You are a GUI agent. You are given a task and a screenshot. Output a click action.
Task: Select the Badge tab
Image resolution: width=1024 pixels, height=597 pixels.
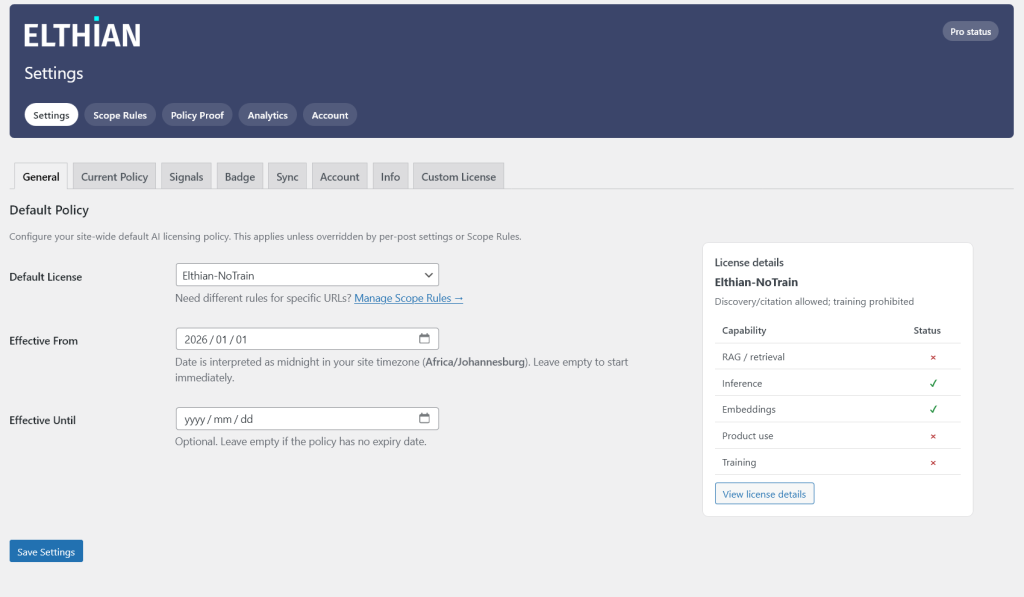pos(239,177)
